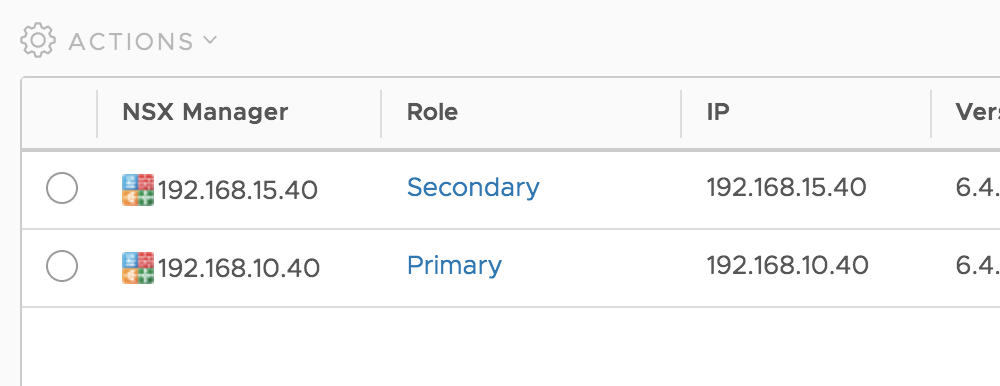
Task: Select the radio button for 192.168.15.40
Action: (x=62, y=188)
